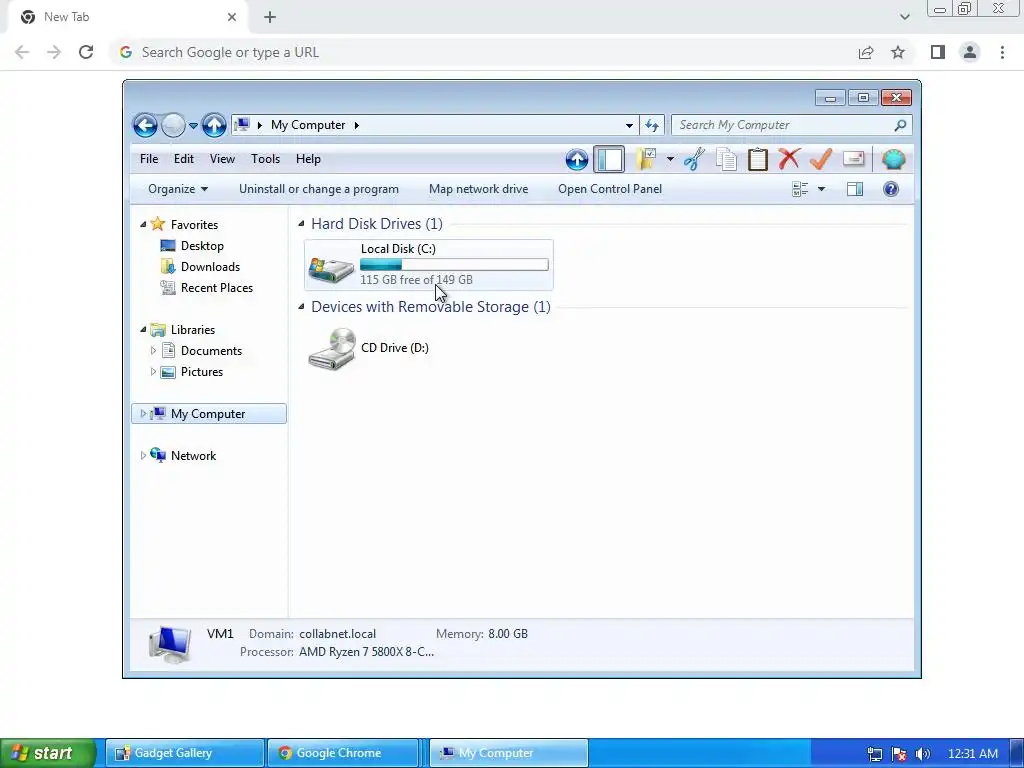The height and width of the screenshot is (768, 1024).
Task: Expand the Organize dropdown
Action: [x=178, y=189]
